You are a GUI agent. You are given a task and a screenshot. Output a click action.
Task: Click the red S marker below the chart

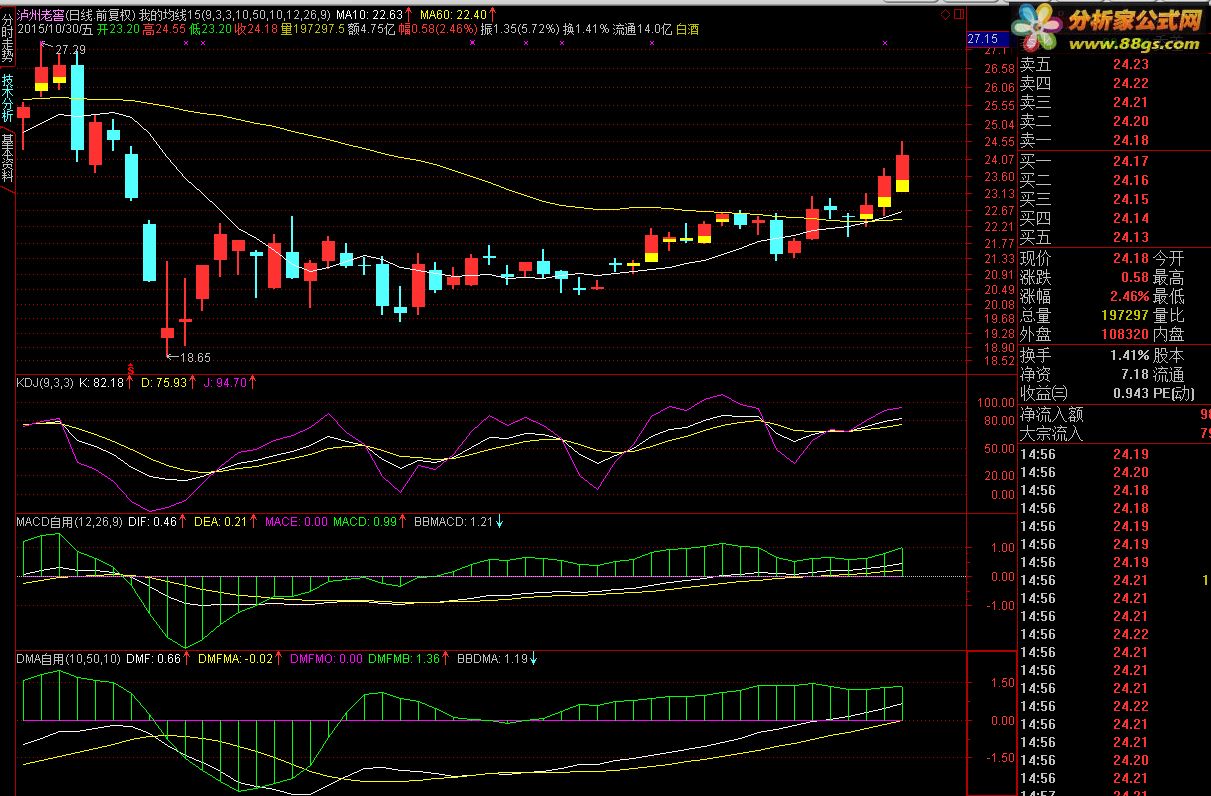[130, 368]
